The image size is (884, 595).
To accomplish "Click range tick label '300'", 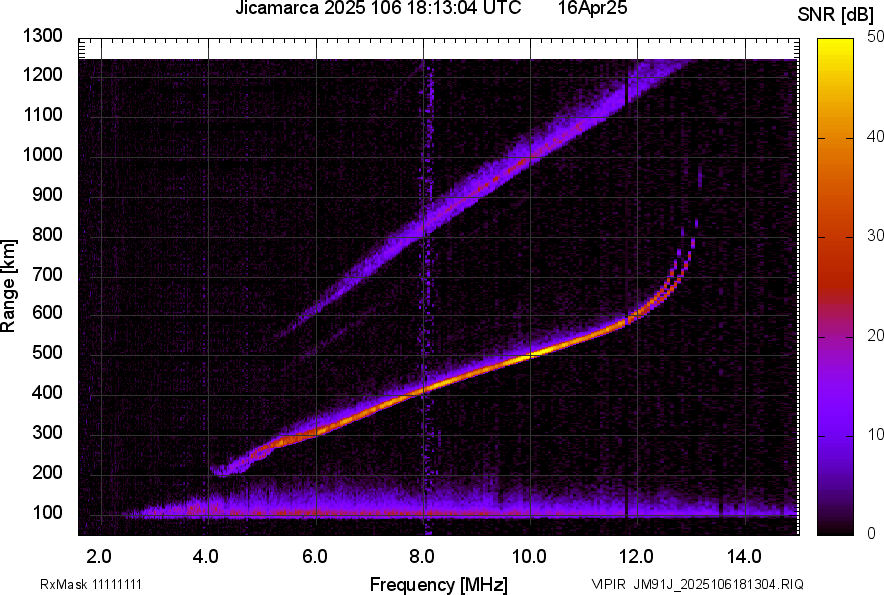I will click(x=47, y=433).
